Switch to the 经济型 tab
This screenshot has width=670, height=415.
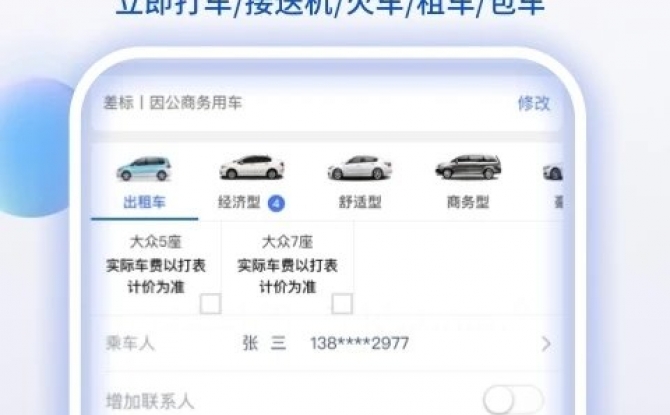239,202
